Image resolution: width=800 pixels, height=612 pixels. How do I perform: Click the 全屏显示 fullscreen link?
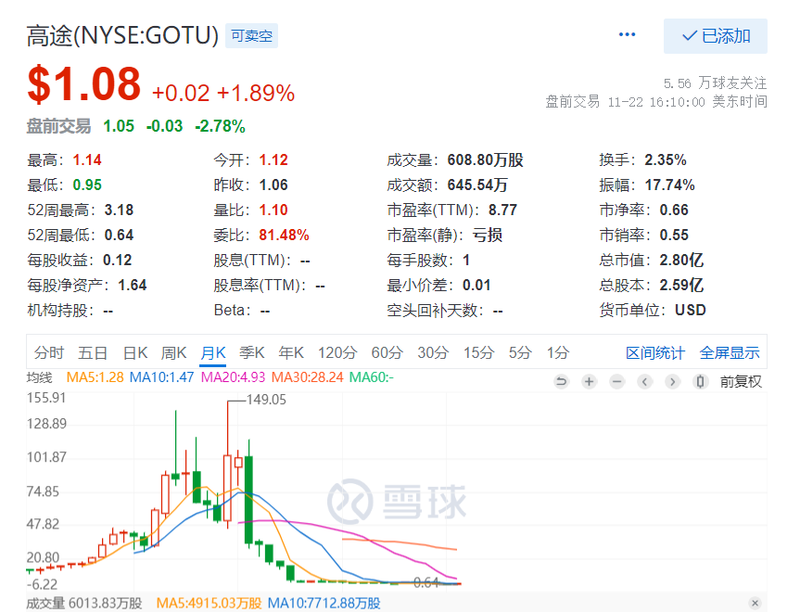[730, 353]
